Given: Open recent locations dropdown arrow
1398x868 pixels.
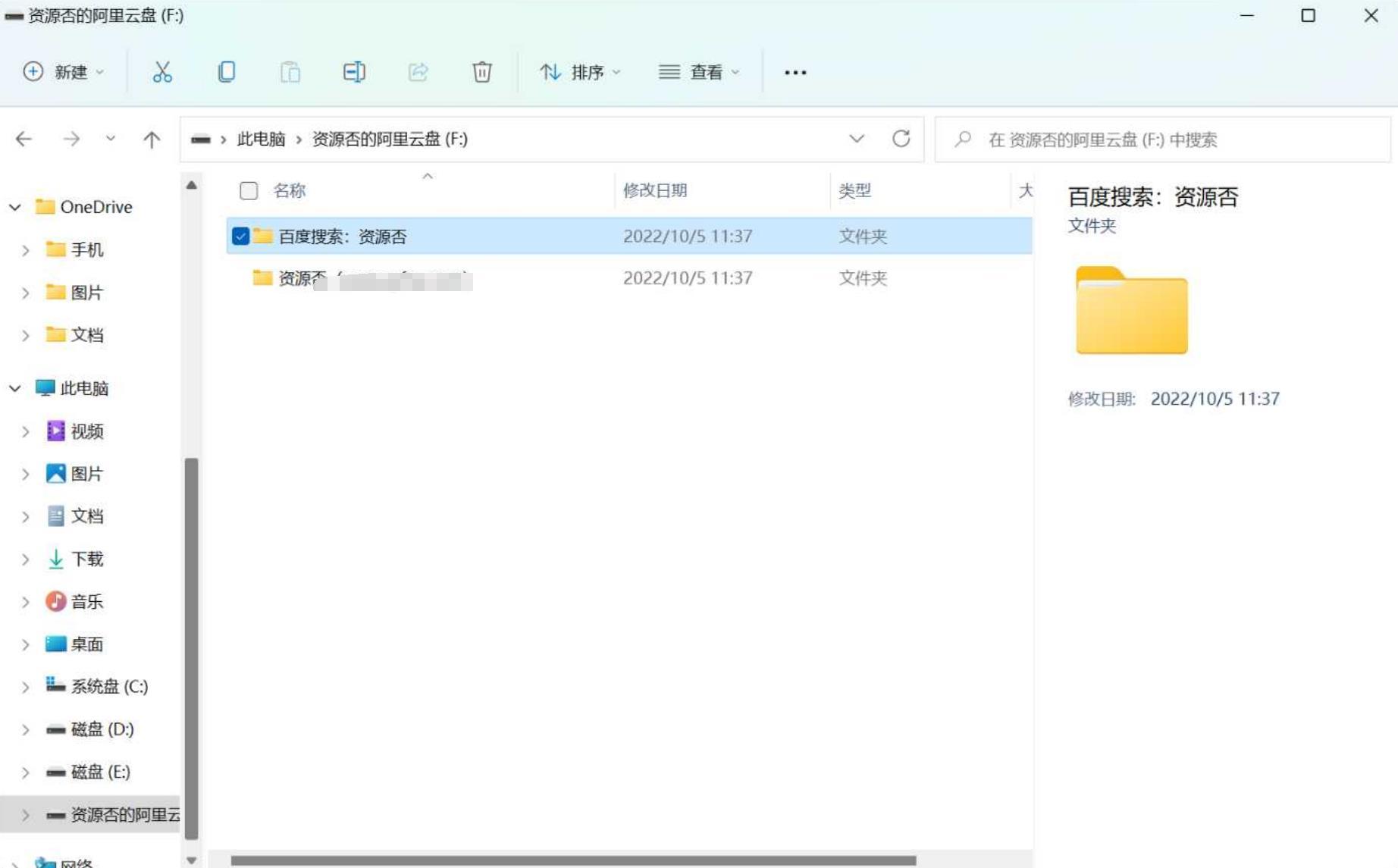Looking at the screenshot, I should click(x=111, y=138).
